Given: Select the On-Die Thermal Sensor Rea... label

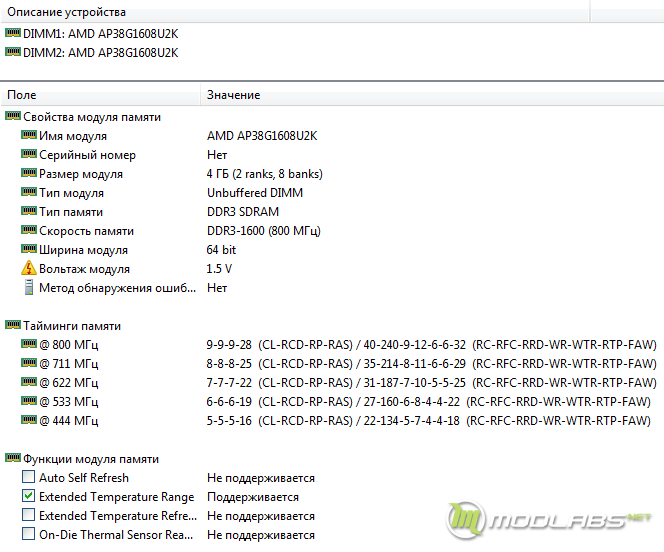Looking at the screenshot, I should tap(116, 535).
